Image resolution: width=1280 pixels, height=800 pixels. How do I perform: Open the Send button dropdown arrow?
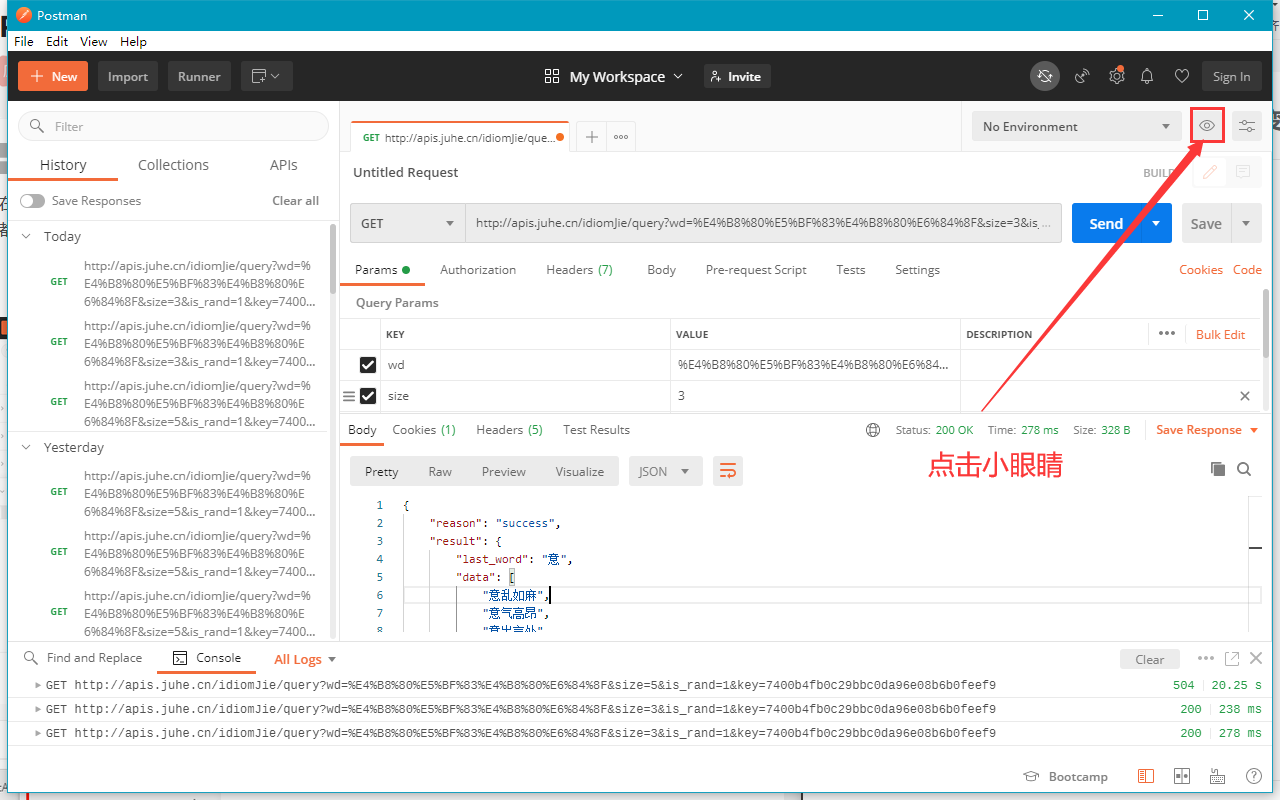pos(1157,223)
